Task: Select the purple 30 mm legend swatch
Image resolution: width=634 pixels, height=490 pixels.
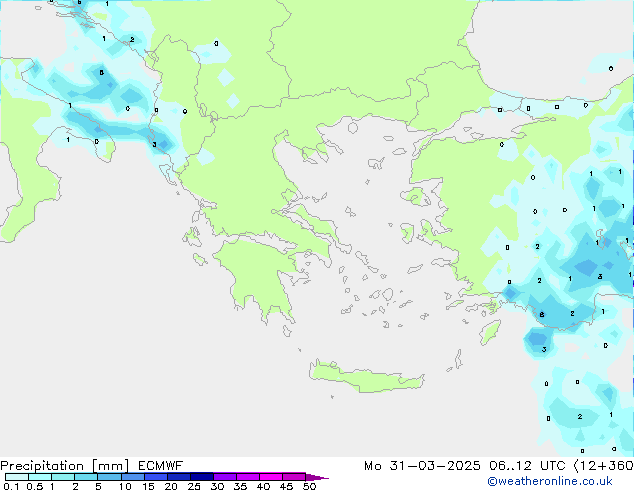Action: [224, 477]
